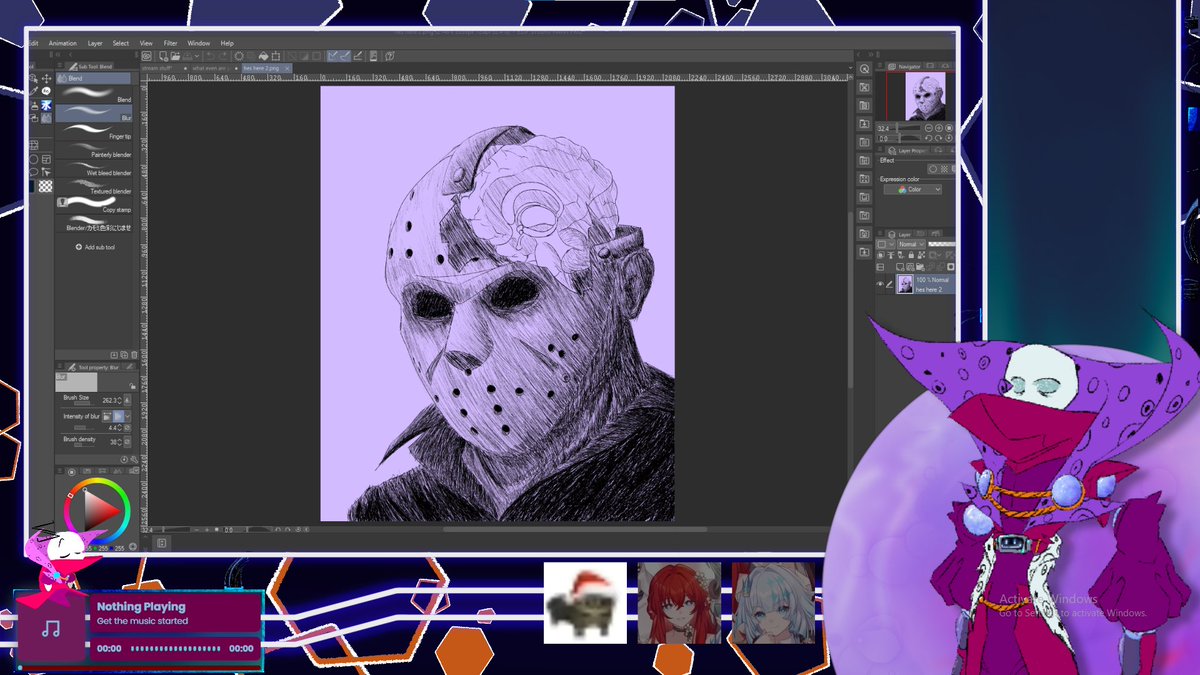Select the 'hes here 2' layer thumbnail
The height and width of the screenshot is (675, 1200).
[x=904, y=284]
